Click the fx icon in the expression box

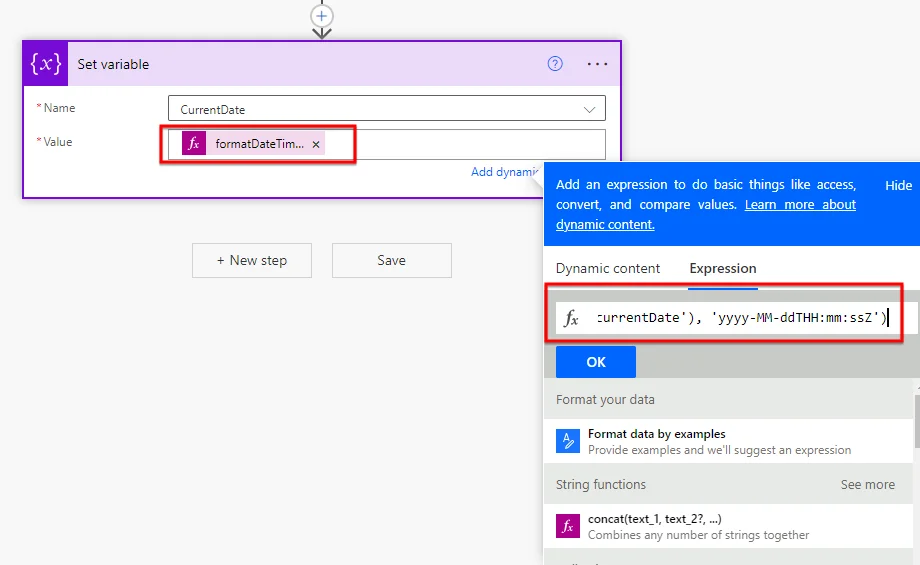[x=572, y=318]
